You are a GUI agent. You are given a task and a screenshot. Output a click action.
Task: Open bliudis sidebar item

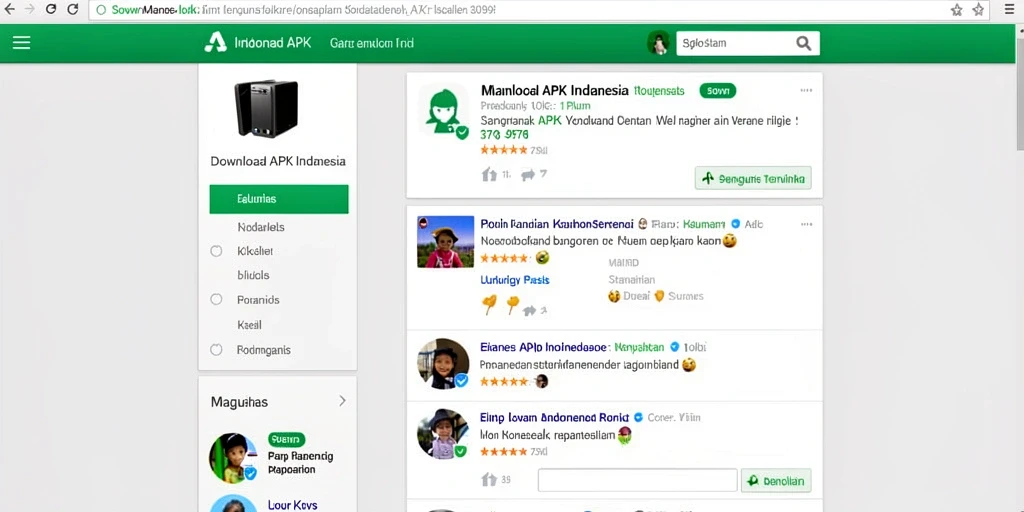click(253, 275)
